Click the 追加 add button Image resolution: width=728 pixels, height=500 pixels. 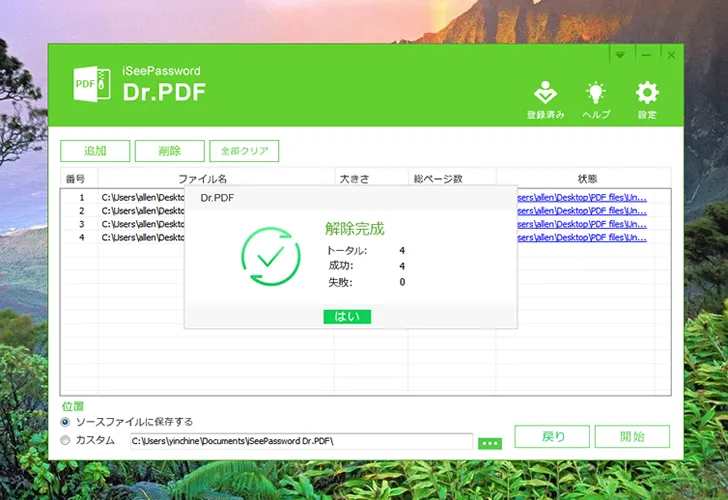click(95, 151)
